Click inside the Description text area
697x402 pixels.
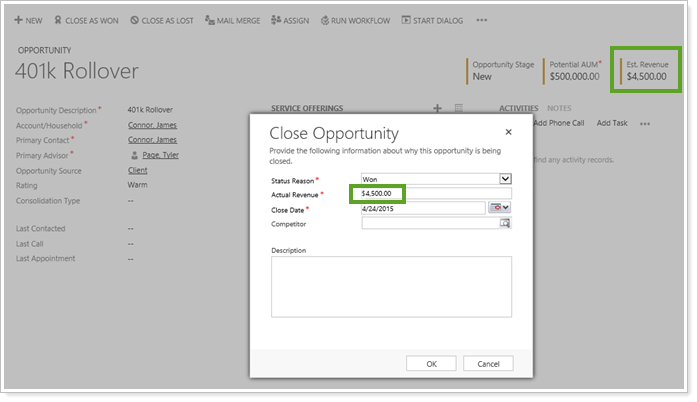coord(391,287)
